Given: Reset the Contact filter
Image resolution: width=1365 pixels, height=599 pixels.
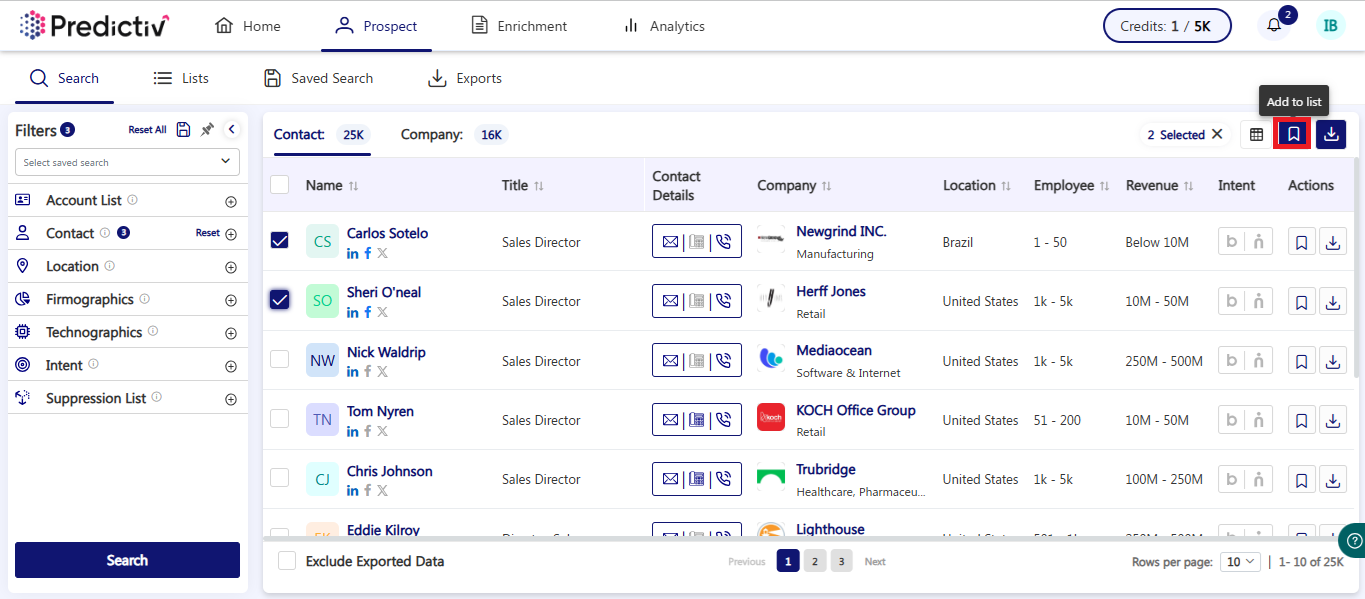Looking at the screenshot, I should click(x=208, y=233).
